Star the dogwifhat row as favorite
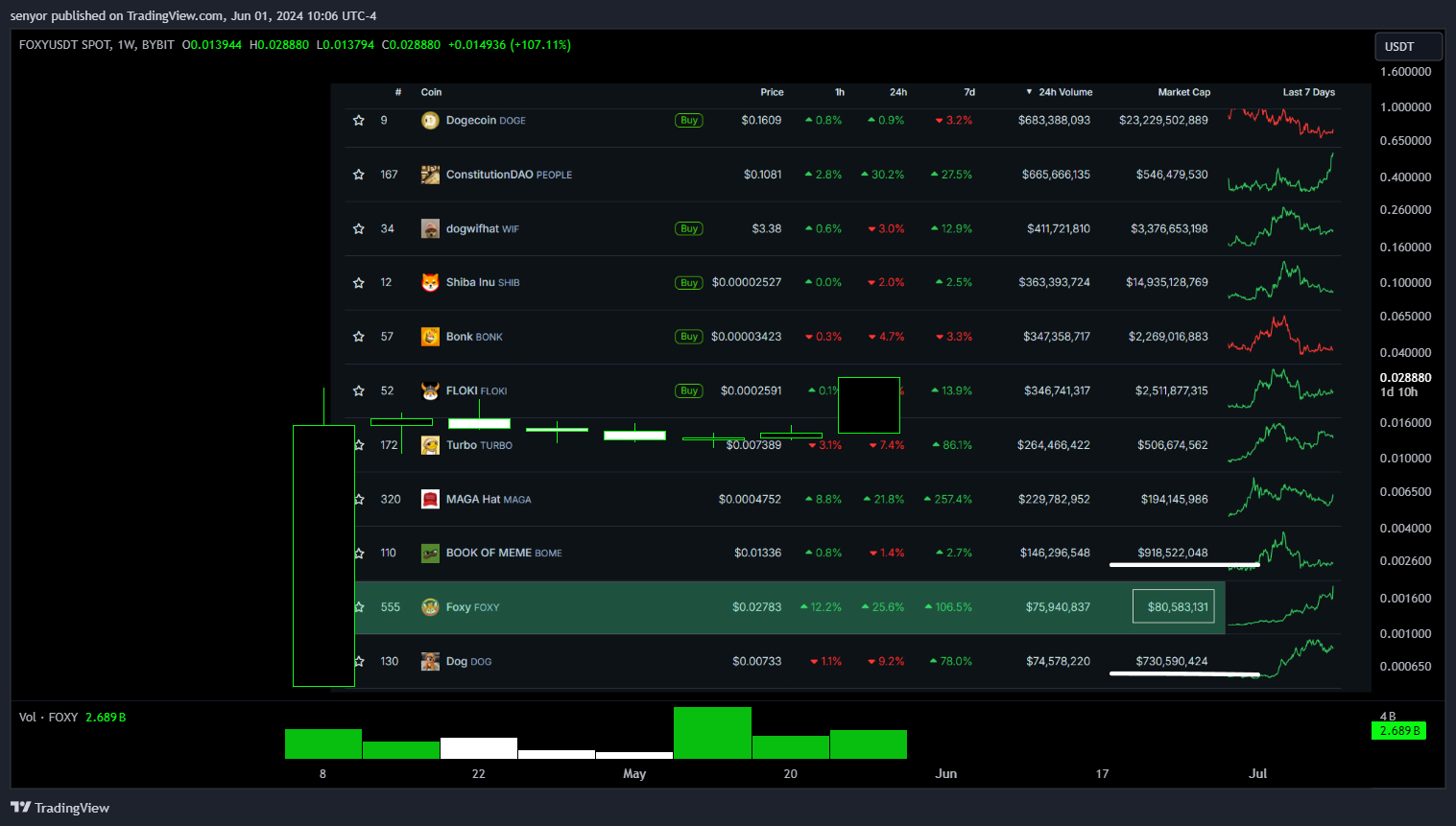This screenshot has width=1456, height=826. pos(359,229)
